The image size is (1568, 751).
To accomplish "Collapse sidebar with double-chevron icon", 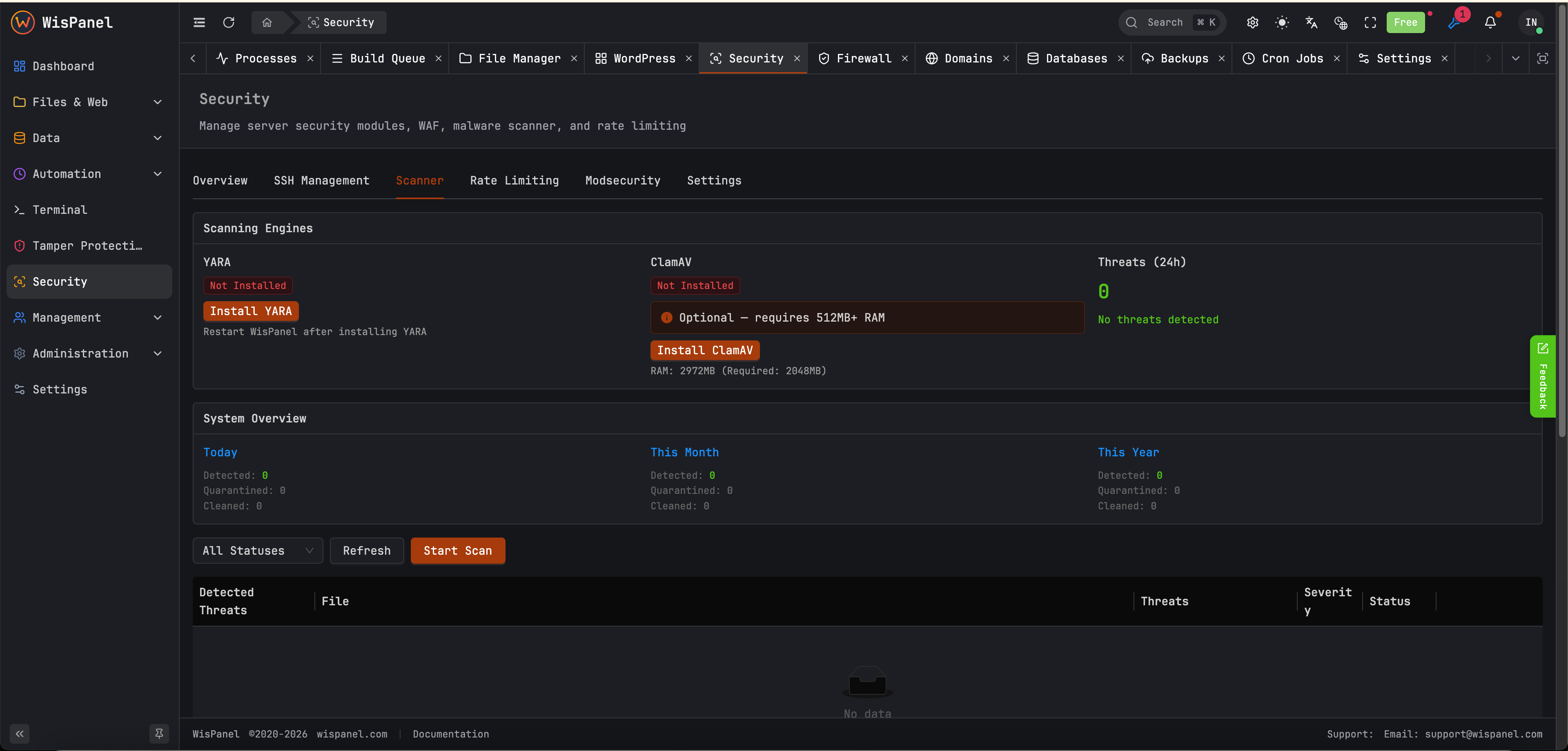I will (20, 733).
